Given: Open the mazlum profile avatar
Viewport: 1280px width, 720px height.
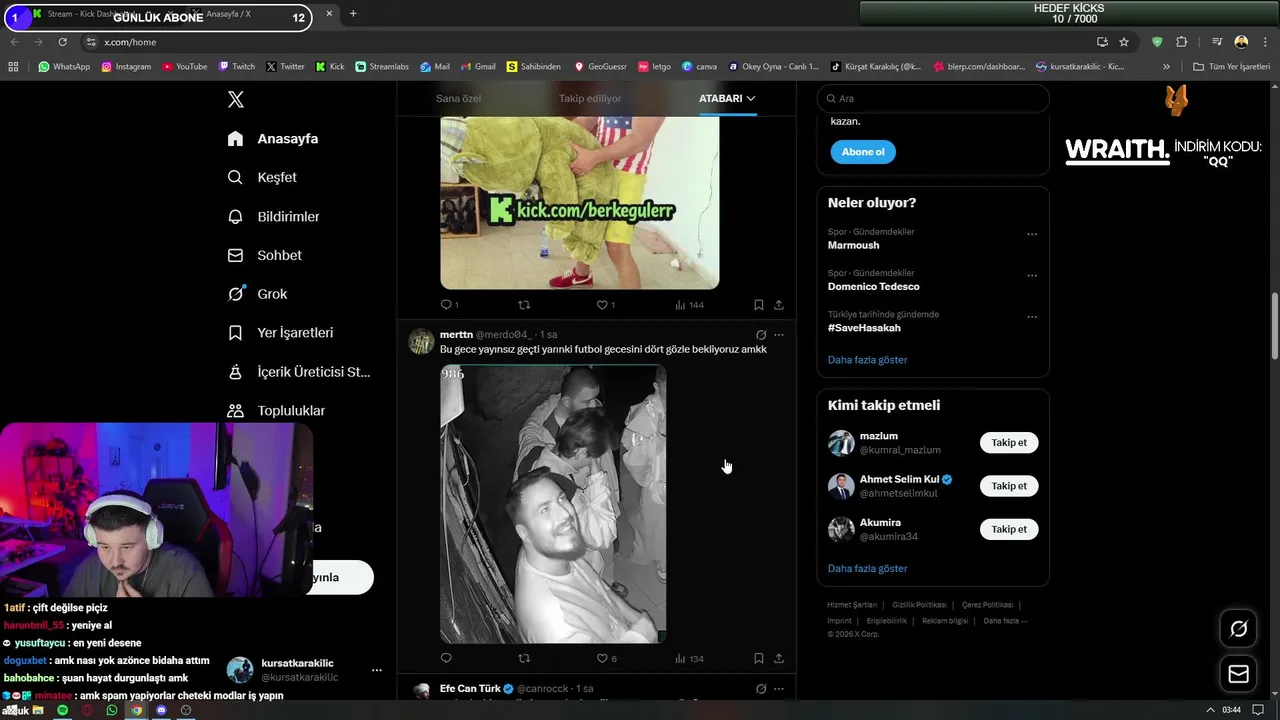Looking at the screenshot, I should 841,443.
